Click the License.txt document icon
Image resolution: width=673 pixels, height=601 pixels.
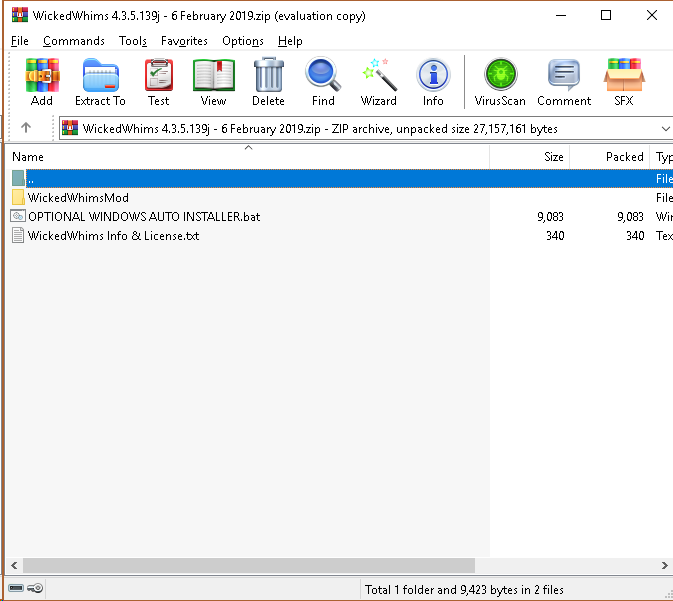point(18,235)
